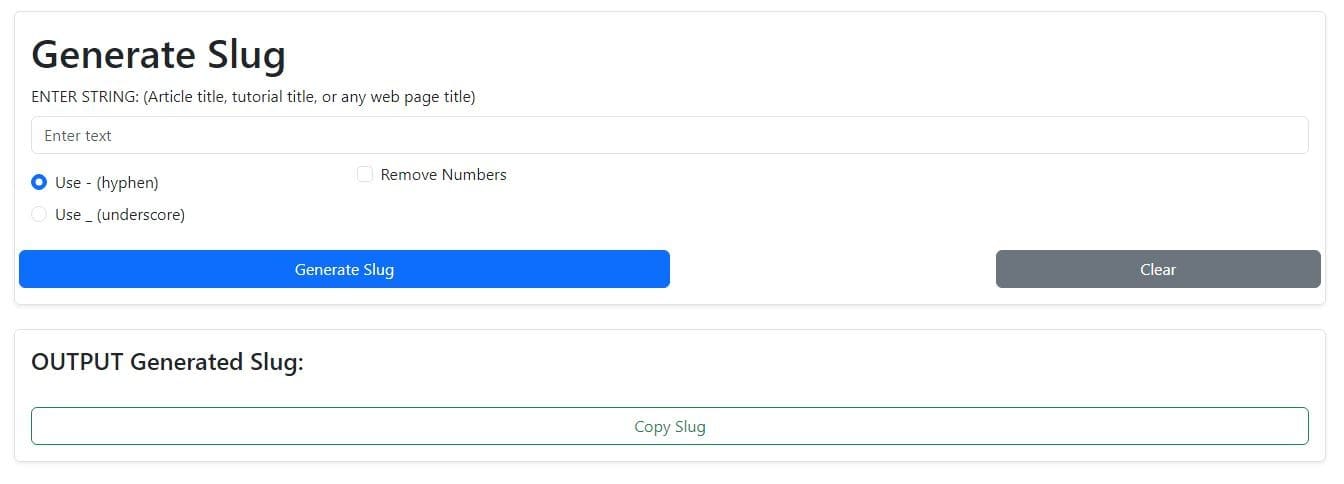The width and height of the screenshot is (1344, 484).
Task: Click the gray Clear button
Action: coord(1157,269)
